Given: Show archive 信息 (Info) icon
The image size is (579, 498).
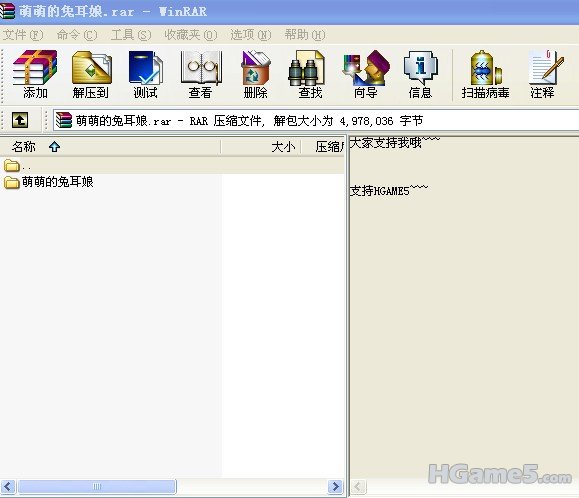Looking at the screenshot, I should pyautogui.click(x=420, y=75).
